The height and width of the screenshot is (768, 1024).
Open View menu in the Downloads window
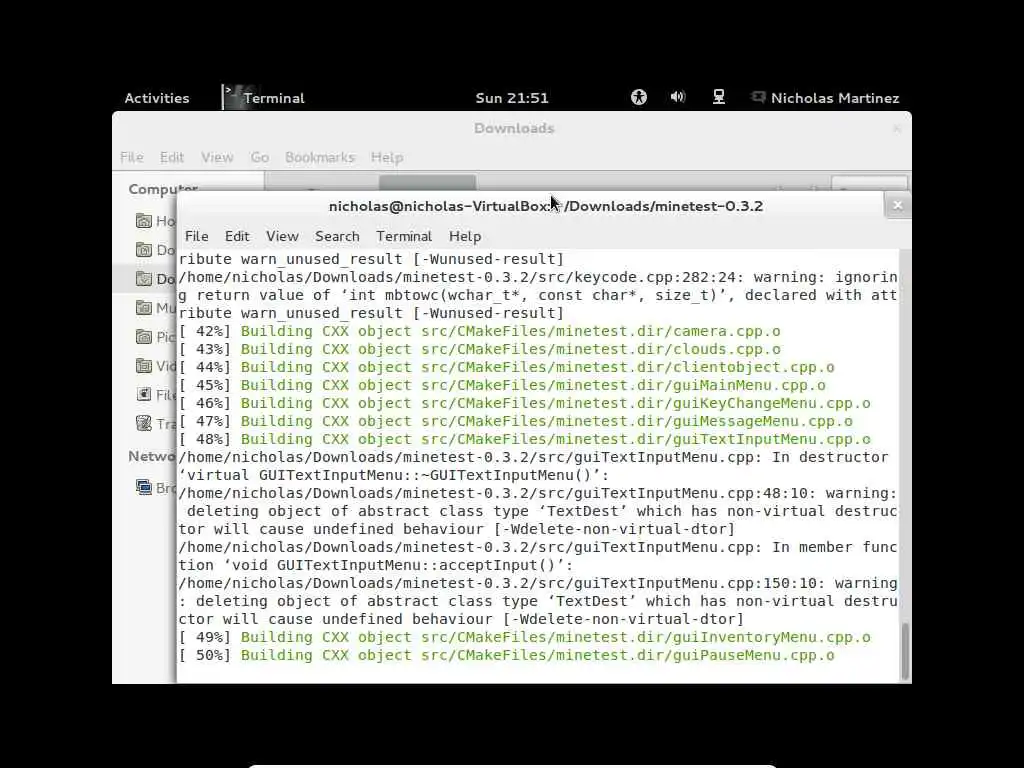pyautogui.click(x=217, y=157)
